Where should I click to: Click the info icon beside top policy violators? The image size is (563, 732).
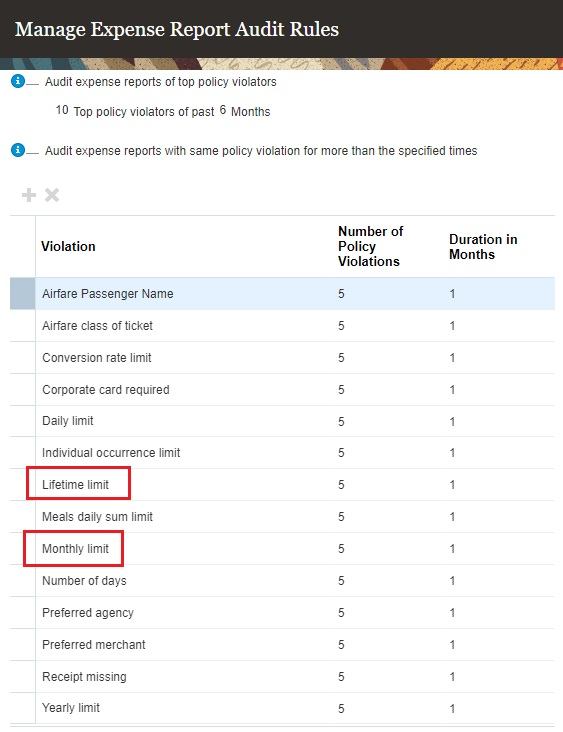point(18,81)
